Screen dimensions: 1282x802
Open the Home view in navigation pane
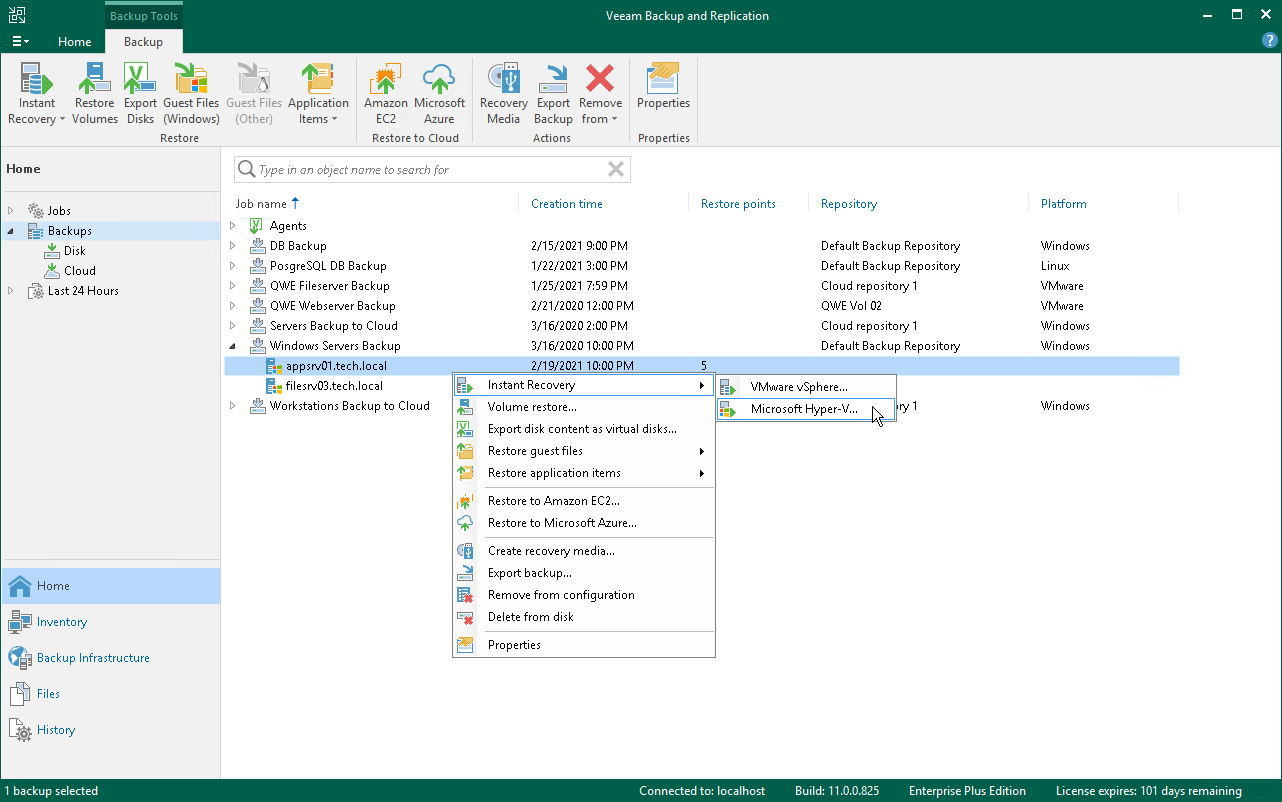pyautogui.click(x=110, y=586)
